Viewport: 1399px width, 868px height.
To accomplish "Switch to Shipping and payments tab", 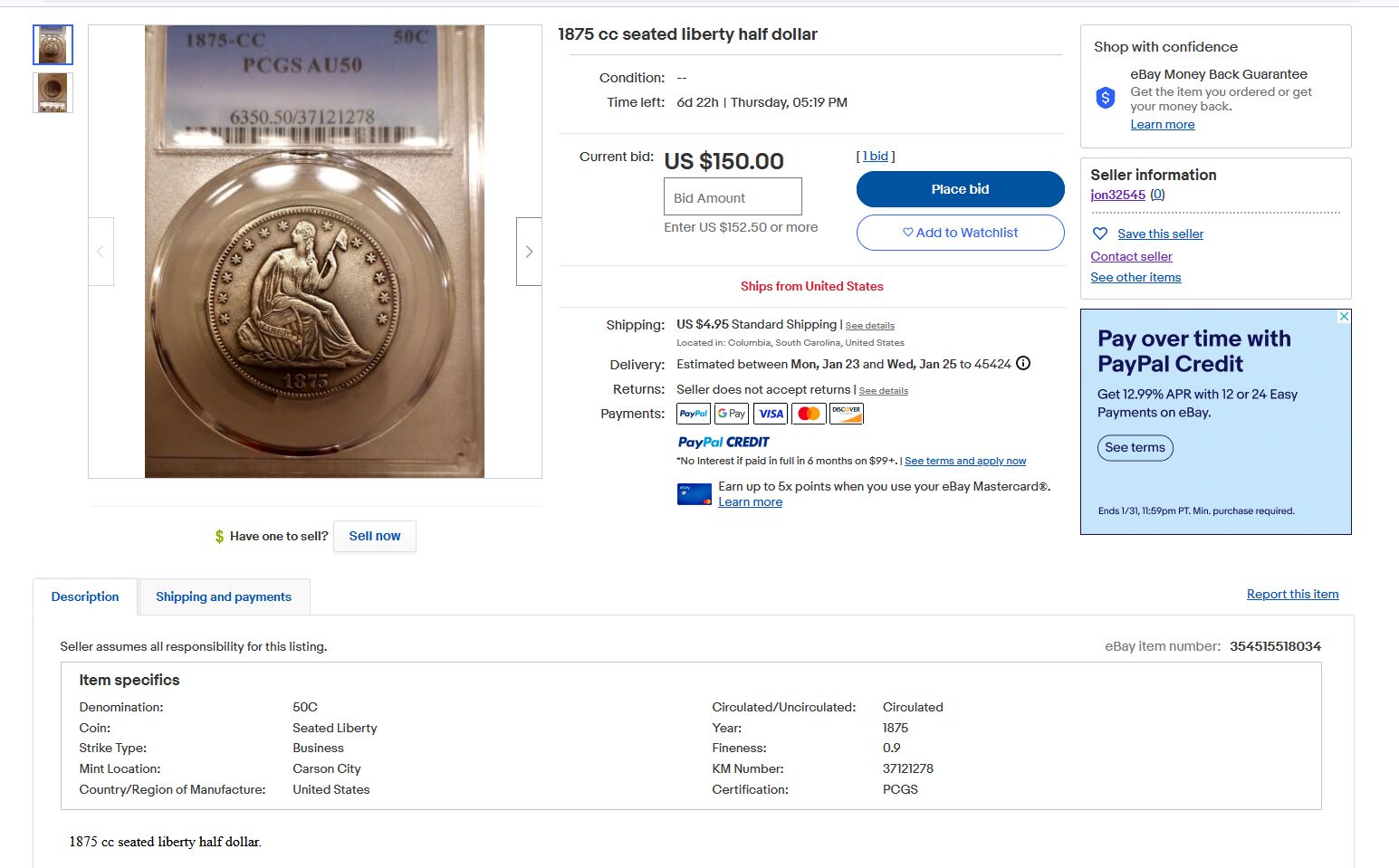I will [x=224, y=596].
